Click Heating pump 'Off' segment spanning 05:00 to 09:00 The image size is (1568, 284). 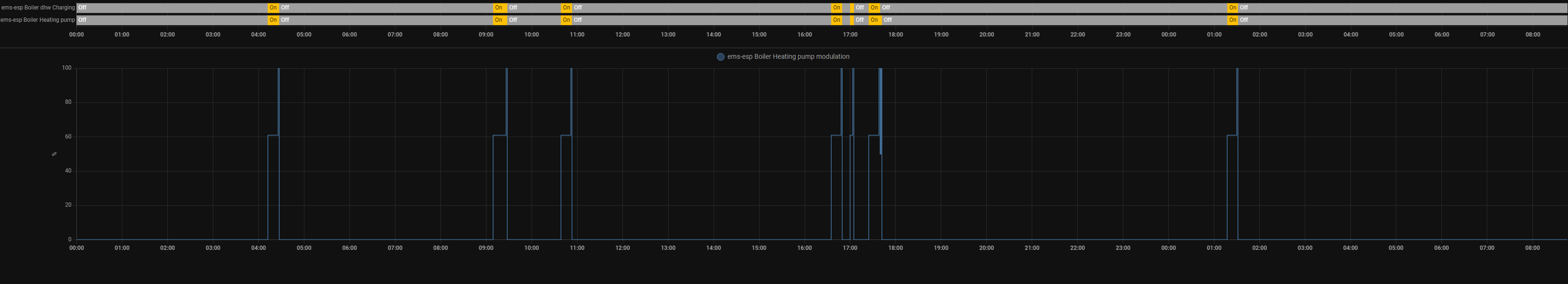tap(386, 20)
